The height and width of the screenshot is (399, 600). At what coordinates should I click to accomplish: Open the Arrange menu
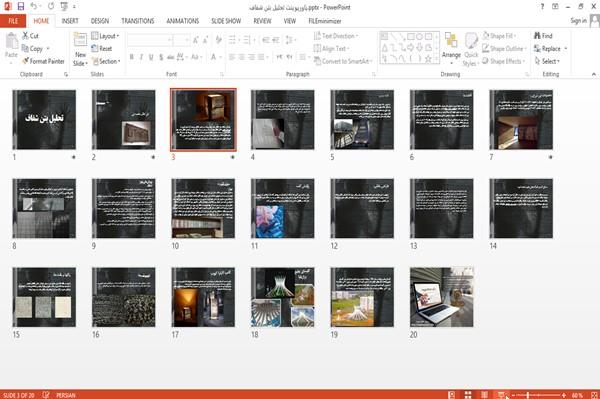tap(451, 48)
